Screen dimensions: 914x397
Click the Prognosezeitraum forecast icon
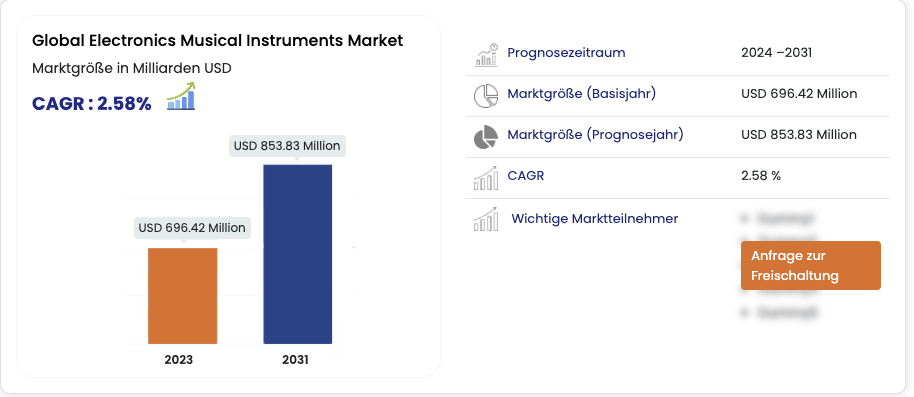[486, 55]
